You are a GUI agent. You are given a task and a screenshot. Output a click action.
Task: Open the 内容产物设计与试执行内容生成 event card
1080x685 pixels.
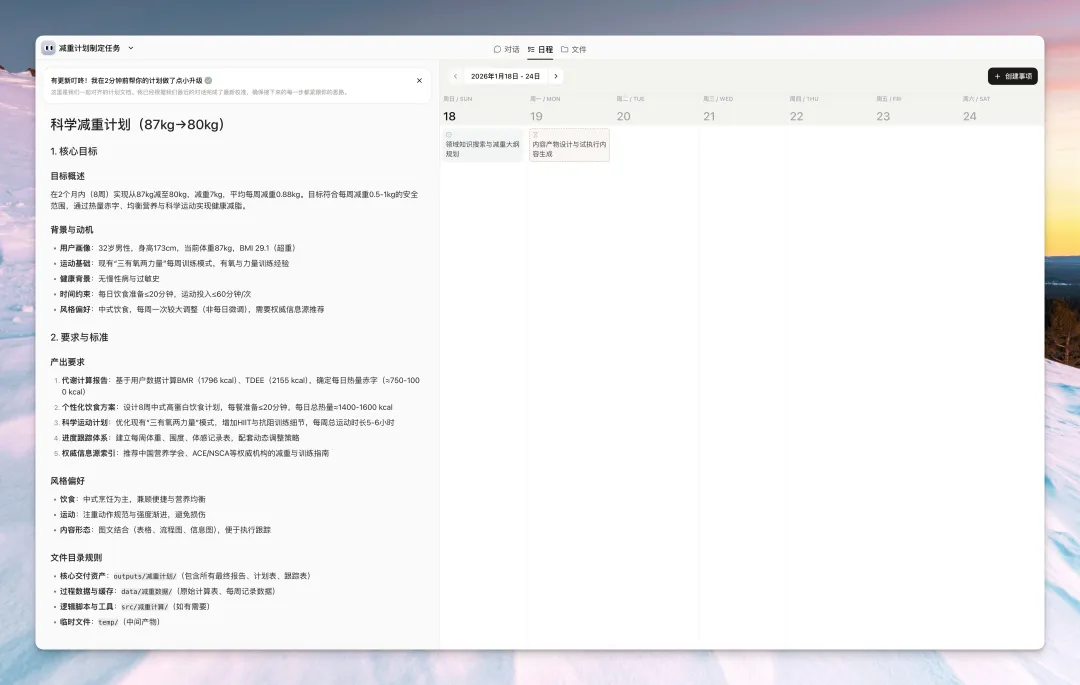569,149
